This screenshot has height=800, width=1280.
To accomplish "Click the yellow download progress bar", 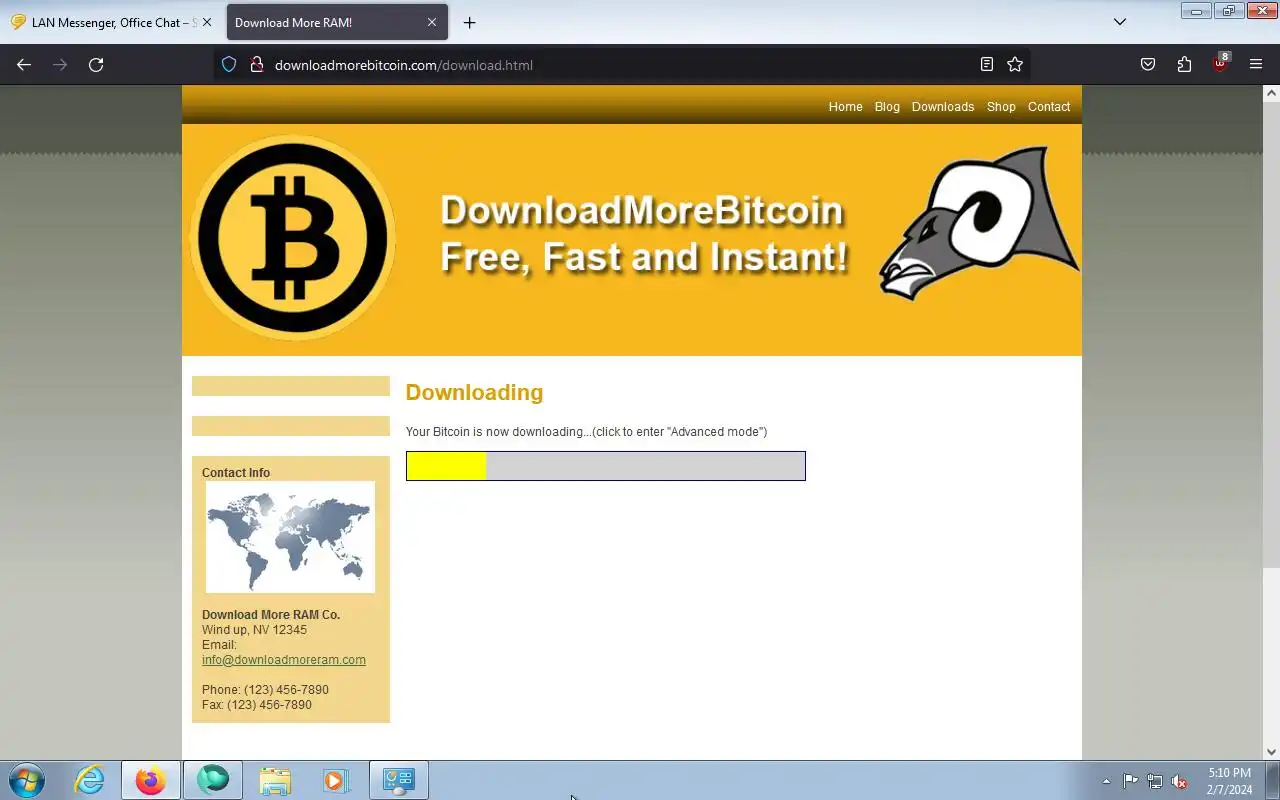I will click(x=606, y=466).
